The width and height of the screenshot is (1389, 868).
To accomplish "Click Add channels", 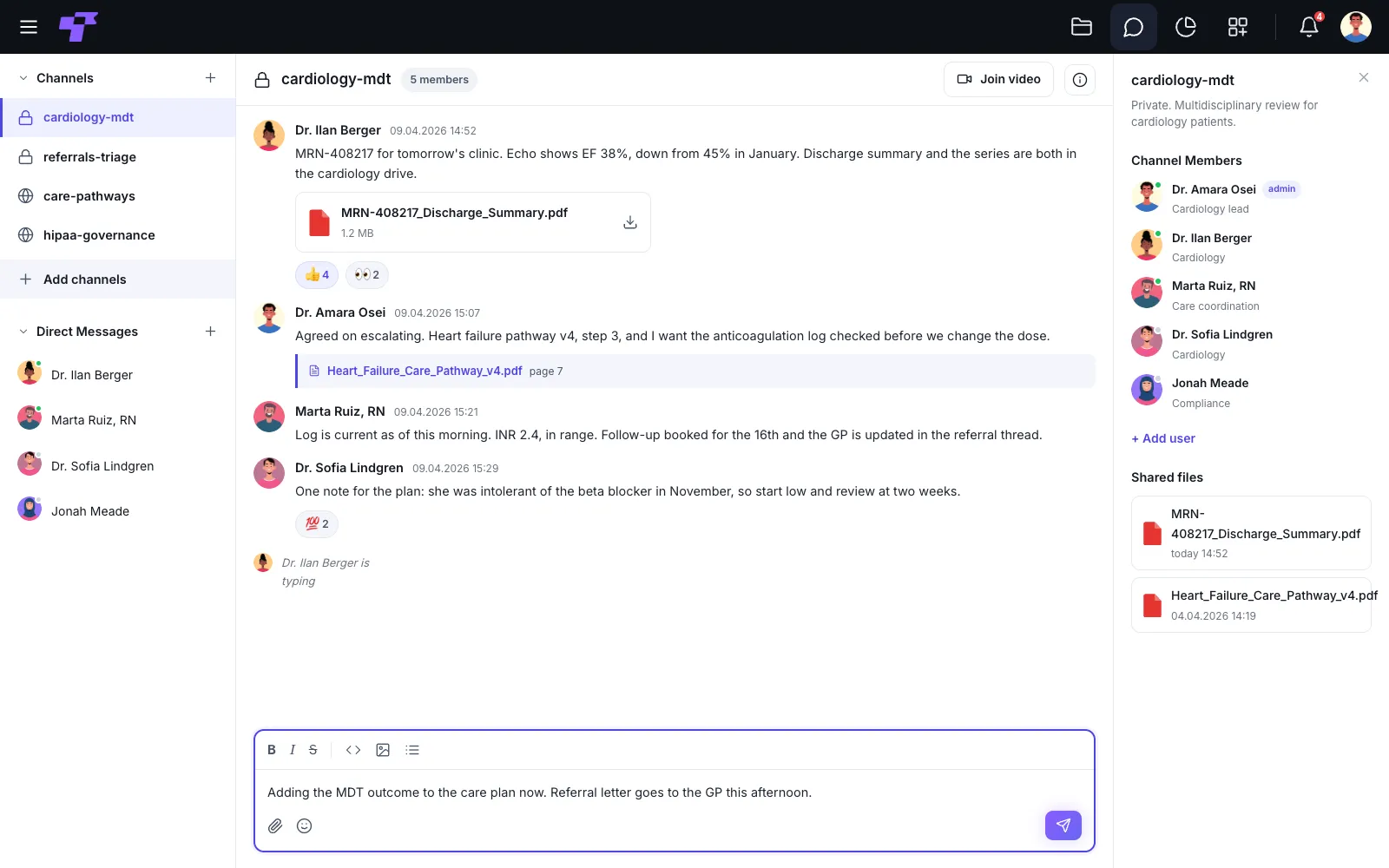I will 118,279.
